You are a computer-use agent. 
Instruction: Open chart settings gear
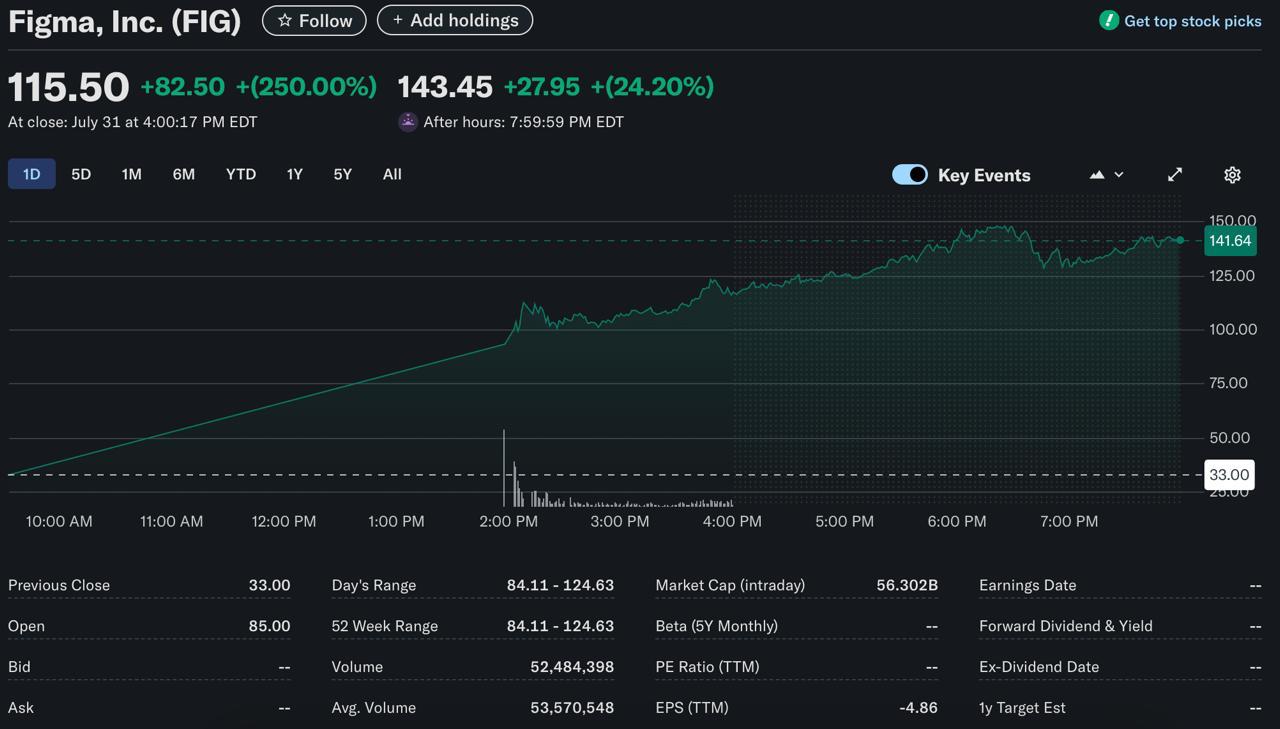click(x=1232, y=175)
